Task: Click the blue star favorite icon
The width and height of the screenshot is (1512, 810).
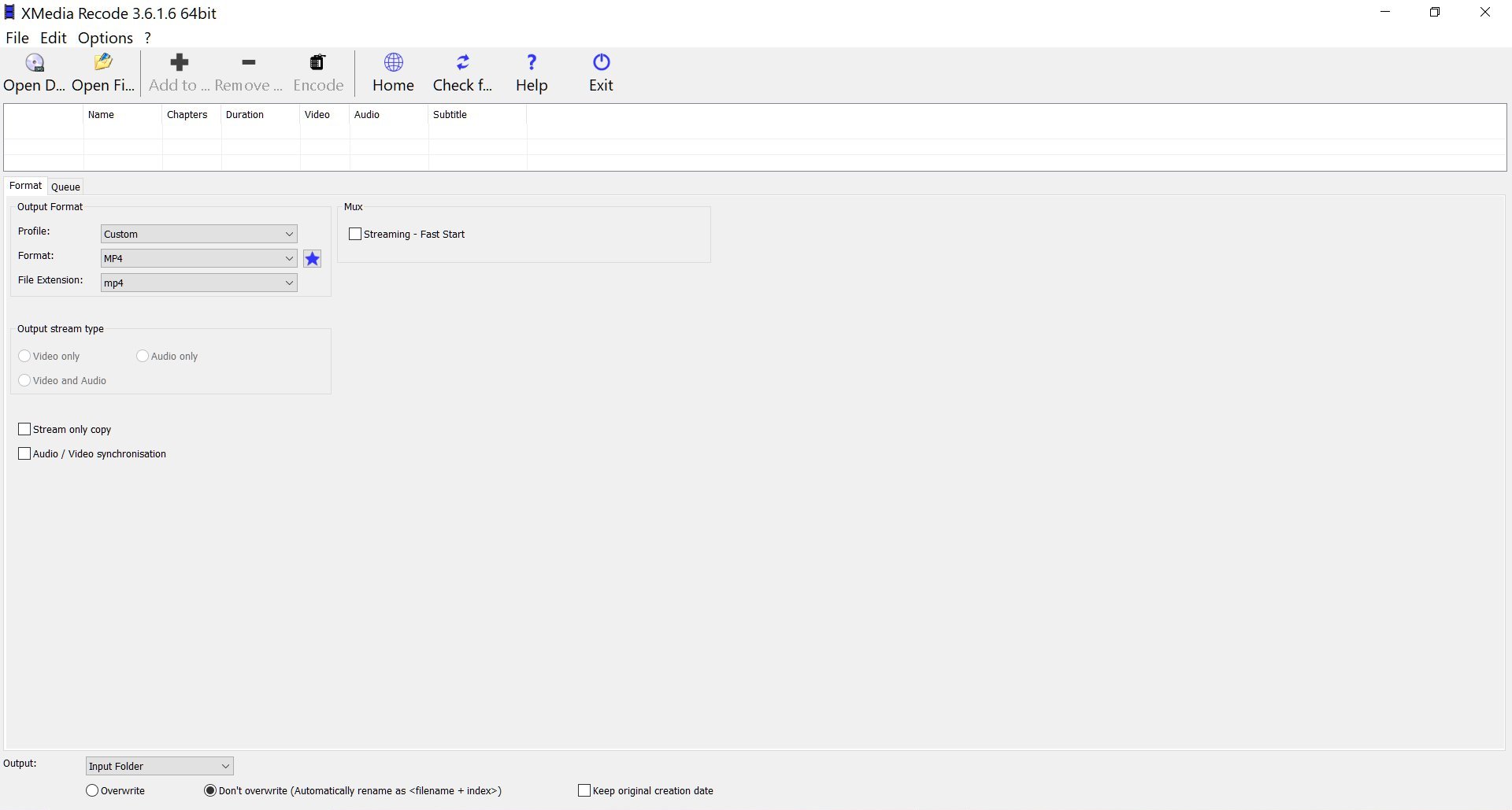Action: tap(313, 259)
